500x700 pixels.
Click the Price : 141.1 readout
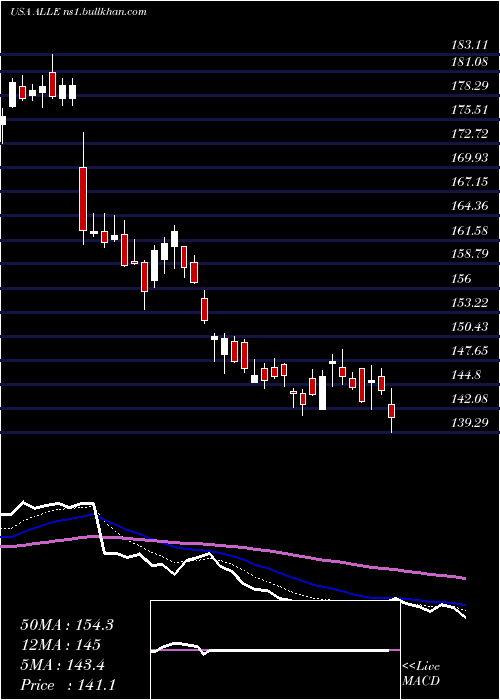tap(68, 685)
